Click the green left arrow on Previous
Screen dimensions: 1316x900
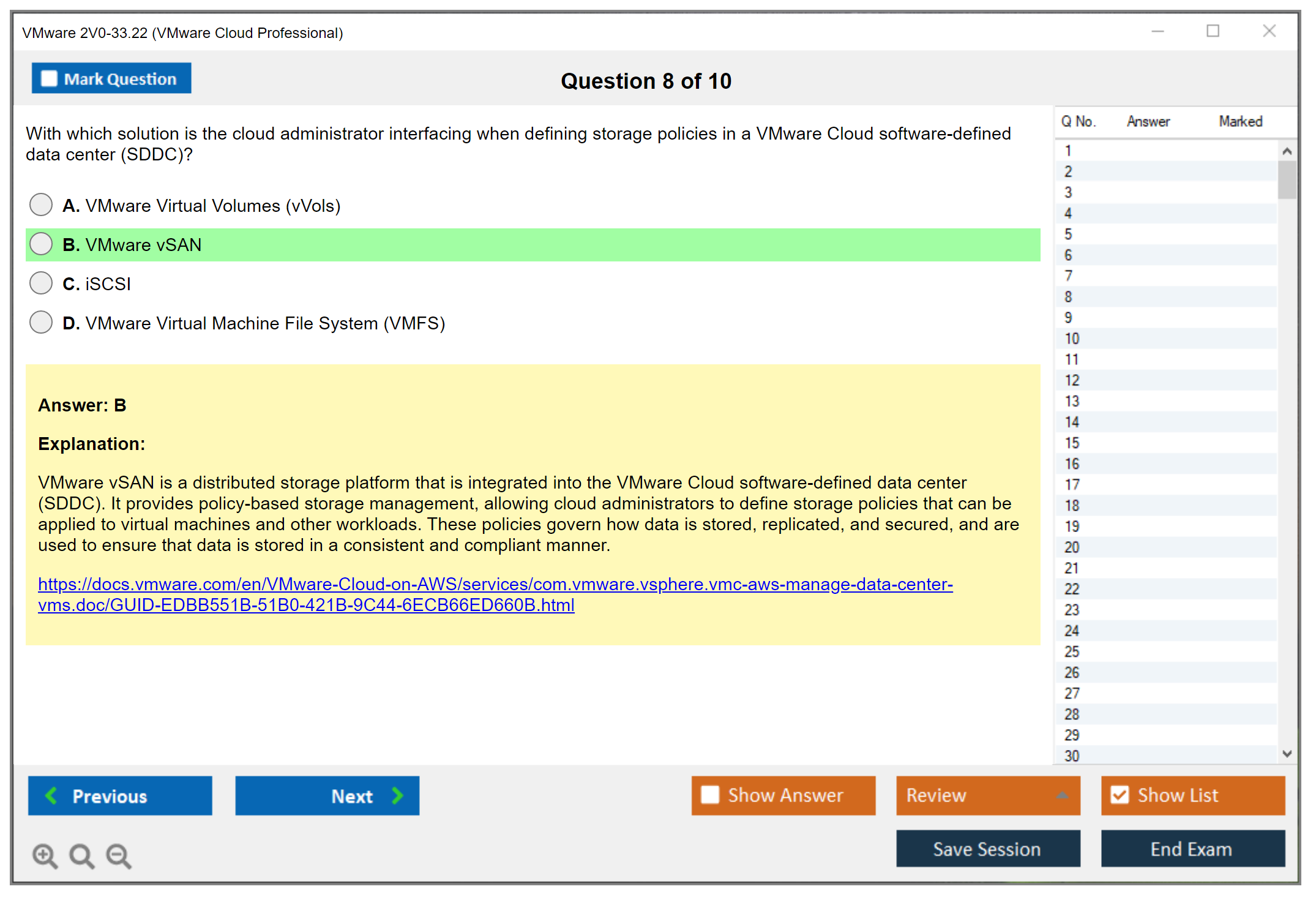[x=51, y=795]
